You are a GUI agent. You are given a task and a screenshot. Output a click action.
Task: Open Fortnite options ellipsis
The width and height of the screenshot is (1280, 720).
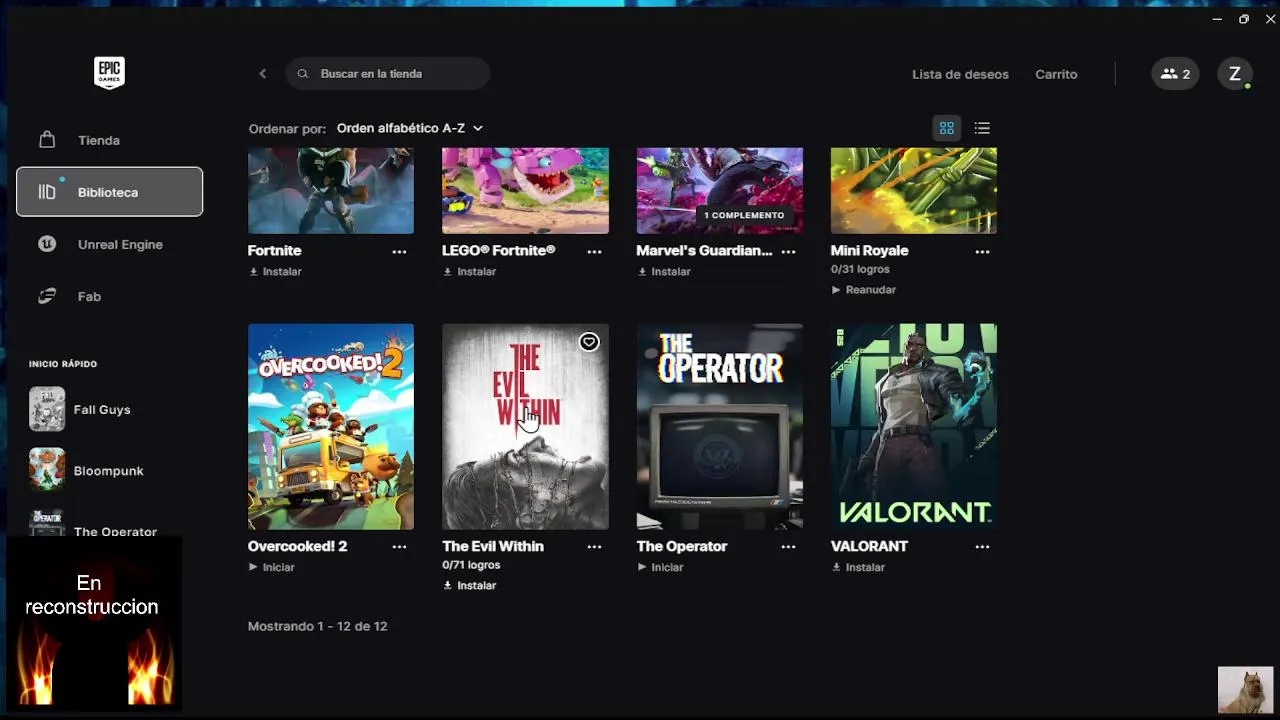[399, 252]
